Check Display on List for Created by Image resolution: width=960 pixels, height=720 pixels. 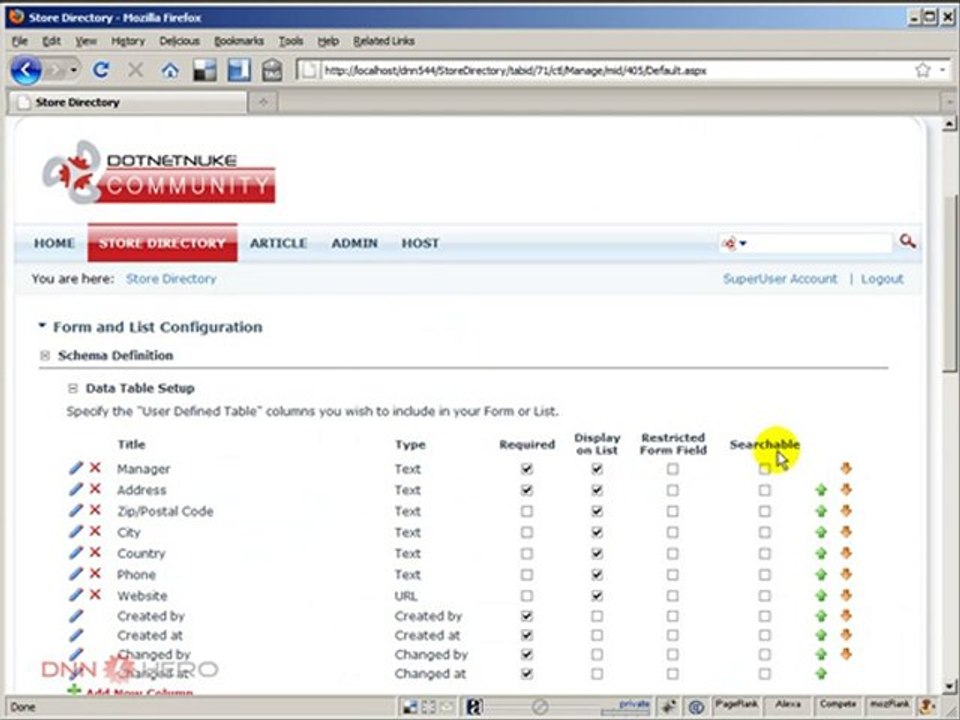pos(597,616)
